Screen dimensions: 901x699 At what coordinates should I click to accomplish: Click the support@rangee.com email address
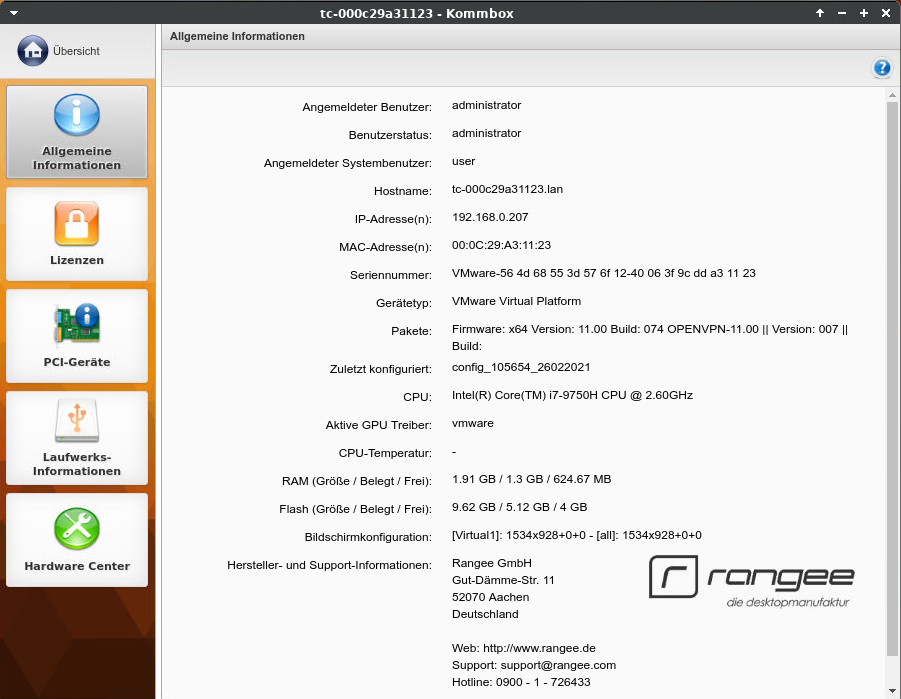560,665
